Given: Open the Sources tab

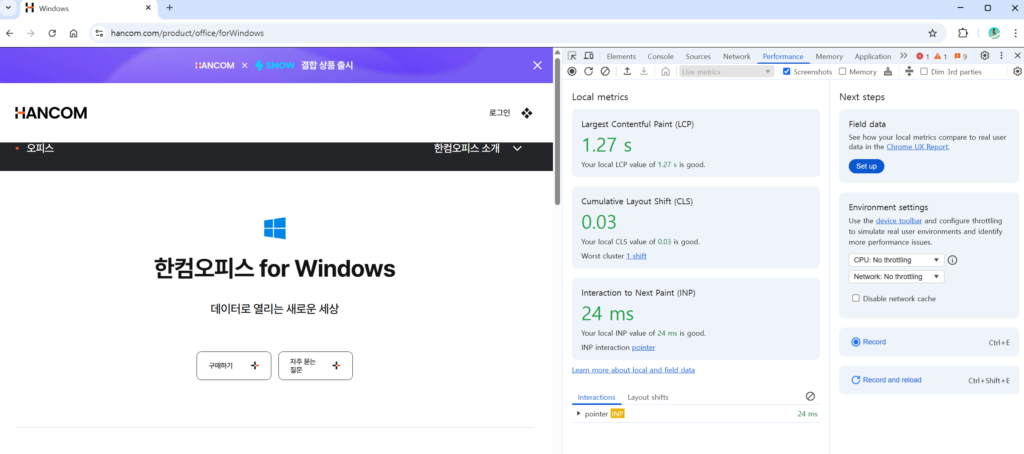Looking at the screenshot, I should coord(698,56).
